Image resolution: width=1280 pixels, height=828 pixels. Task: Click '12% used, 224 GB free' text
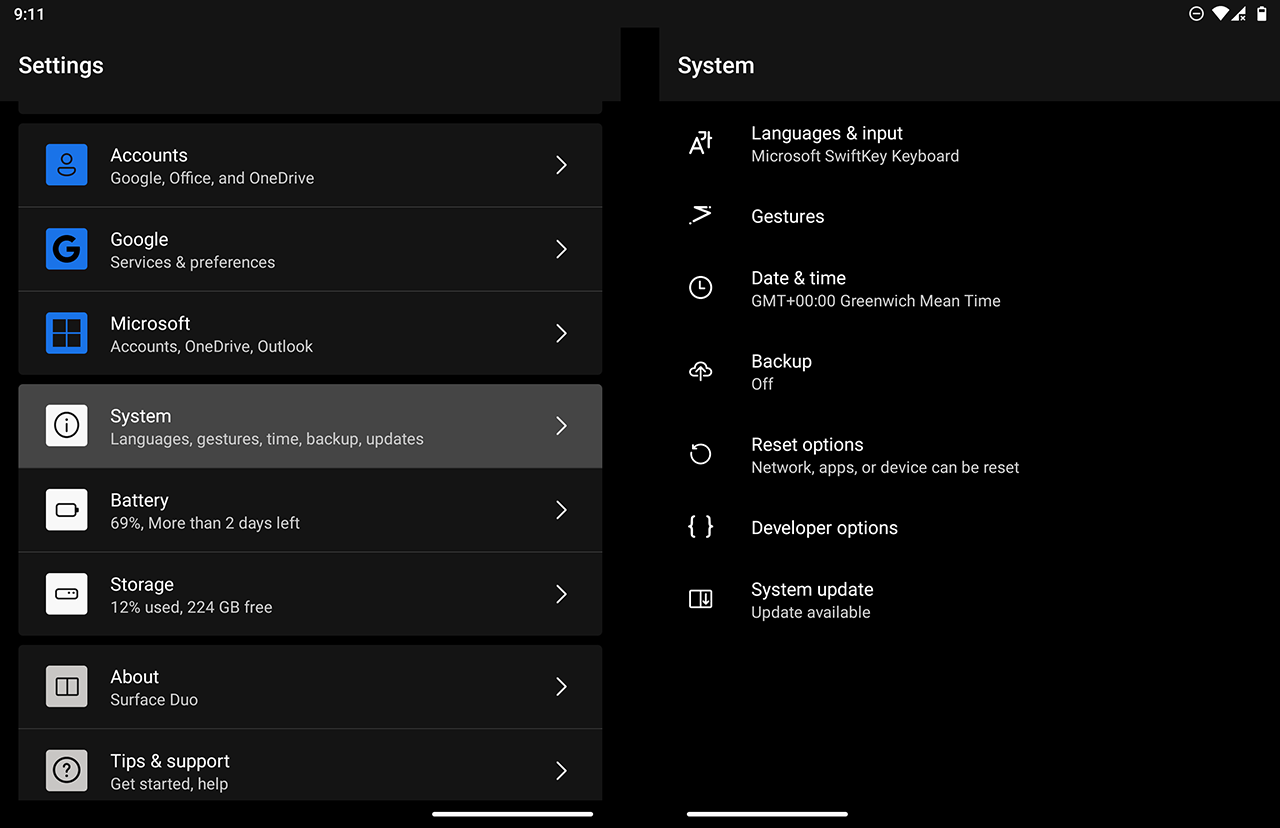(x=191, y=607)
